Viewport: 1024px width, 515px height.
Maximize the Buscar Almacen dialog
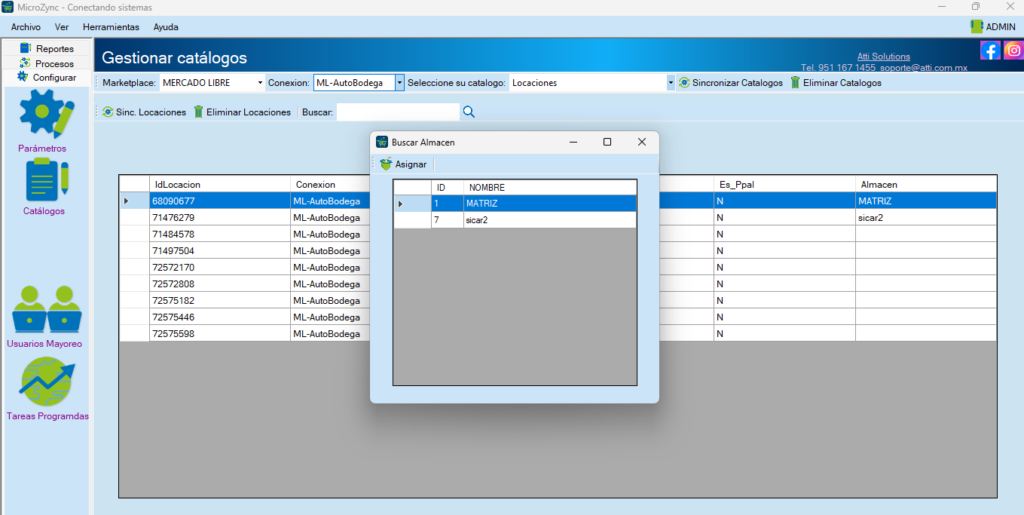607,142
